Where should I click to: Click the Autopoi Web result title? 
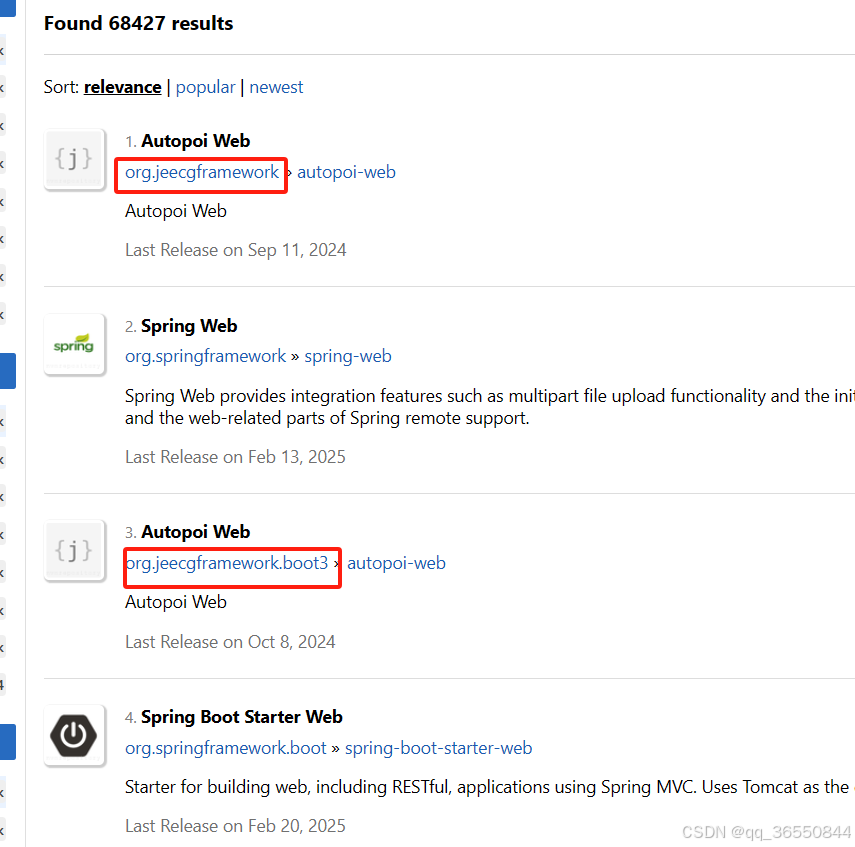pos(196,140)
